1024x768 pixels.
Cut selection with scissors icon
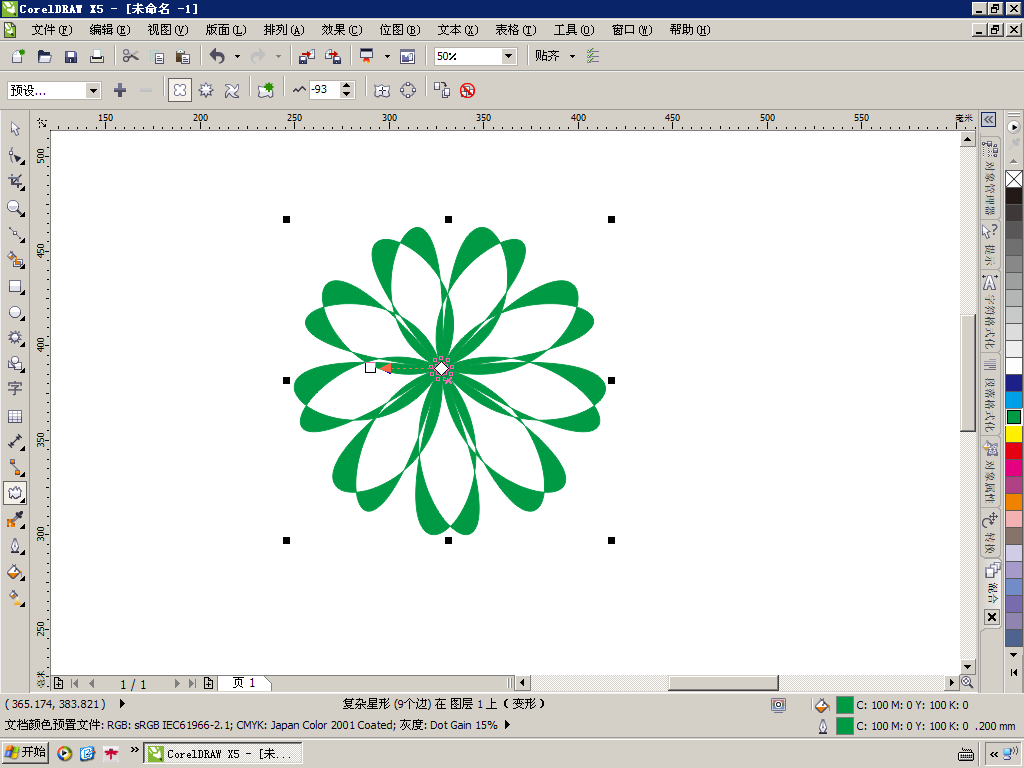pyautogui.click(x=131, y=56)
